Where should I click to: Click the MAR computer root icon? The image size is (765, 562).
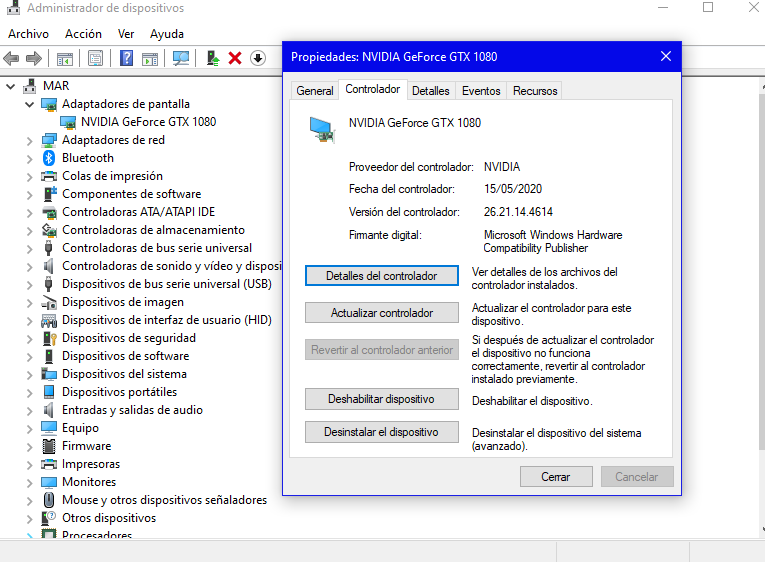(x=30, y=86)
